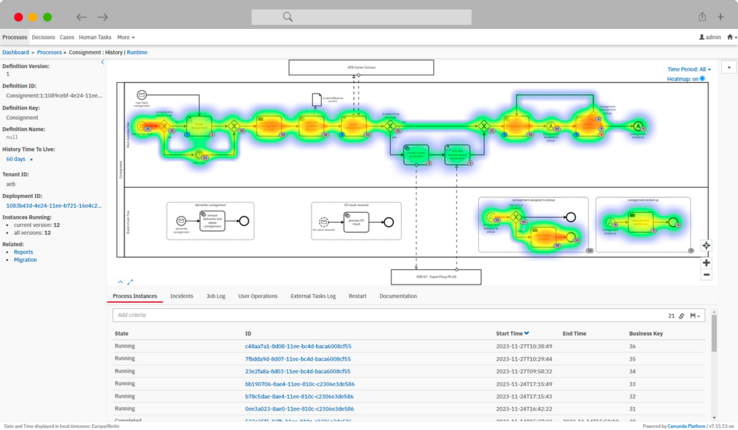738x430 pixels.
Task: Open the Time Period dropdown
Action: click(x=689, y=69)
